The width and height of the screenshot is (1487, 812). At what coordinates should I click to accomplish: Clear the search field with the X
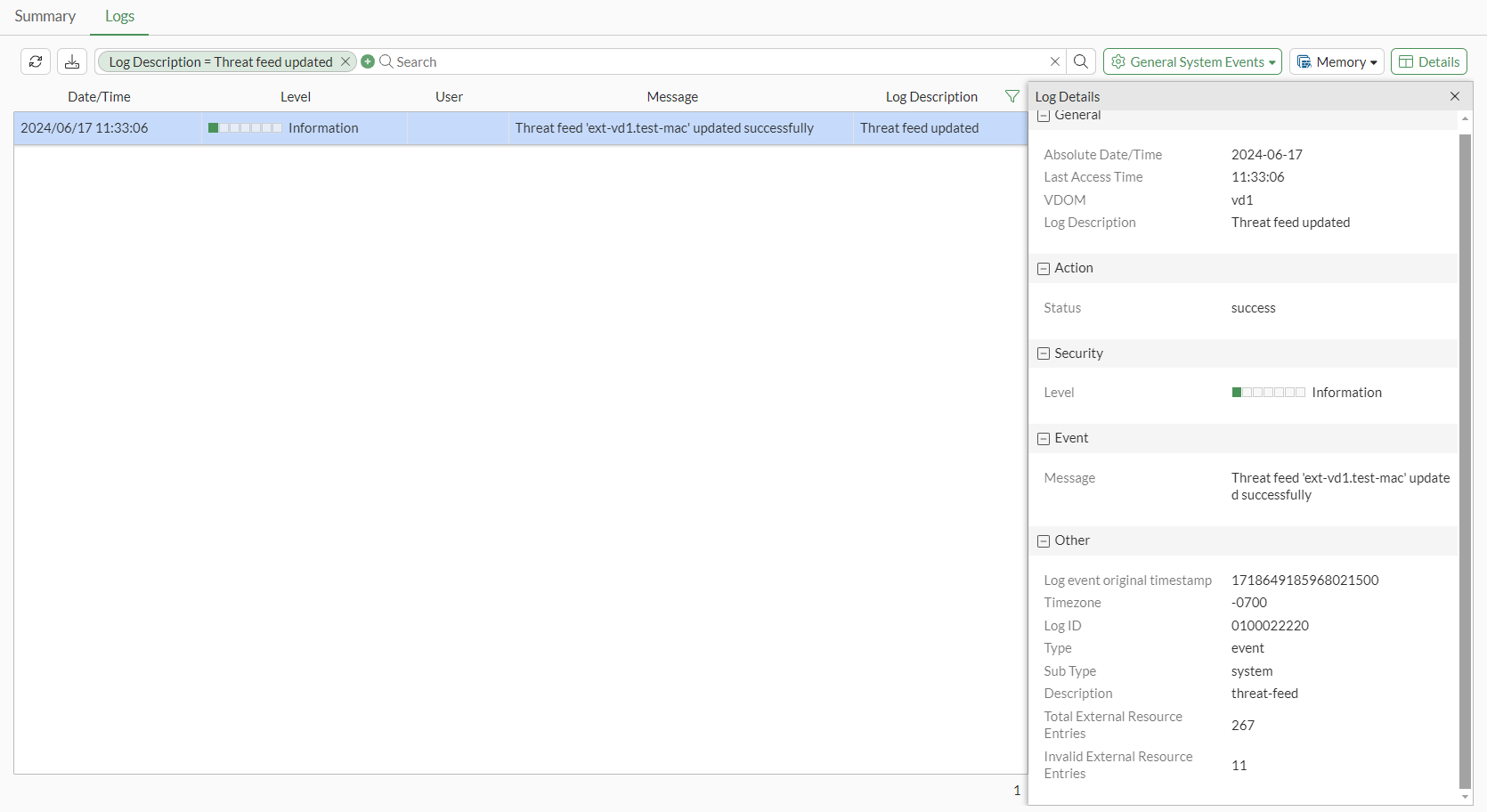tap(1054, 61)
